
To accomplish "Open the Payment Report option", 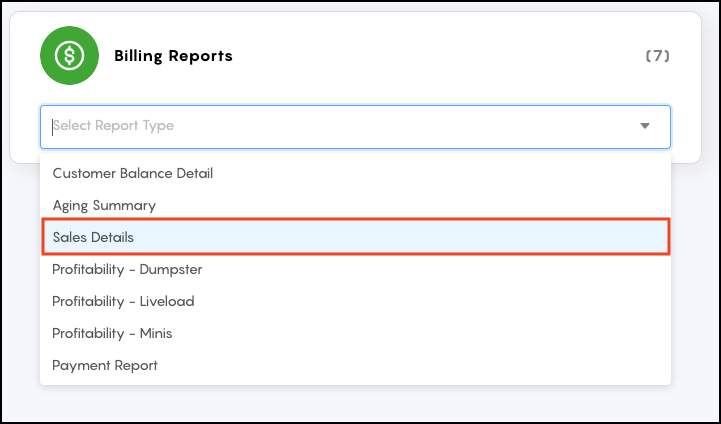I will [355, 365].
